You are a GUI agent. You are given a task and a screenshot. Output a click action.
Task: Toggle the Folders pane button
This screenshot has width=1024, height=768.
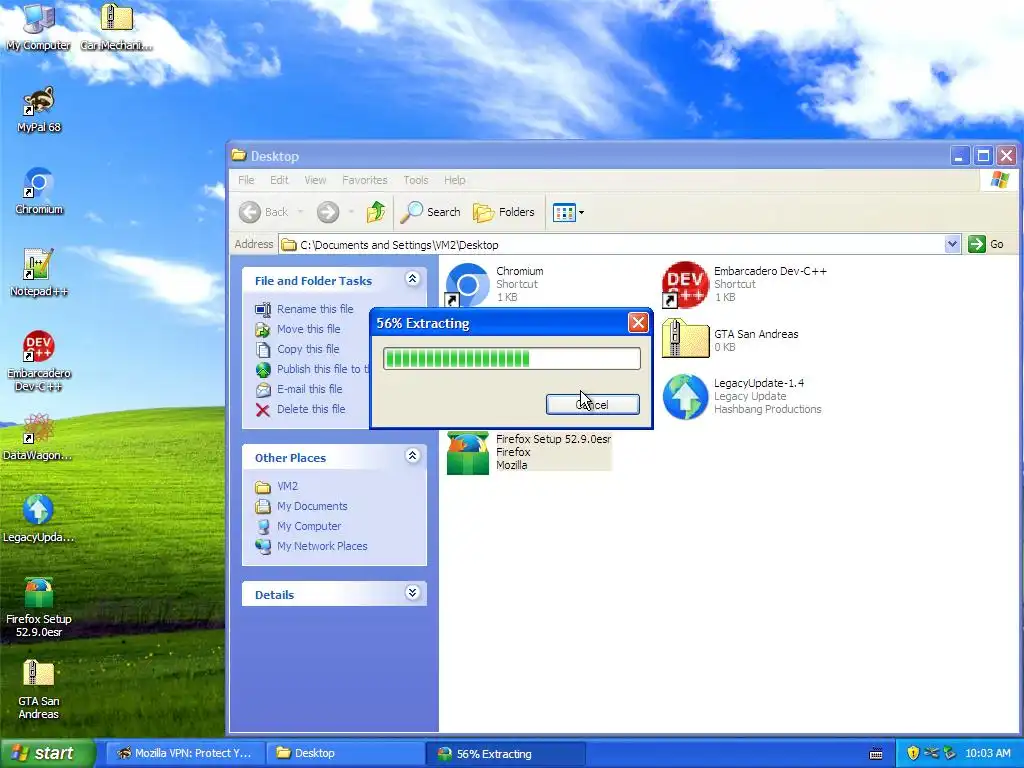click(x=504, y=212)
